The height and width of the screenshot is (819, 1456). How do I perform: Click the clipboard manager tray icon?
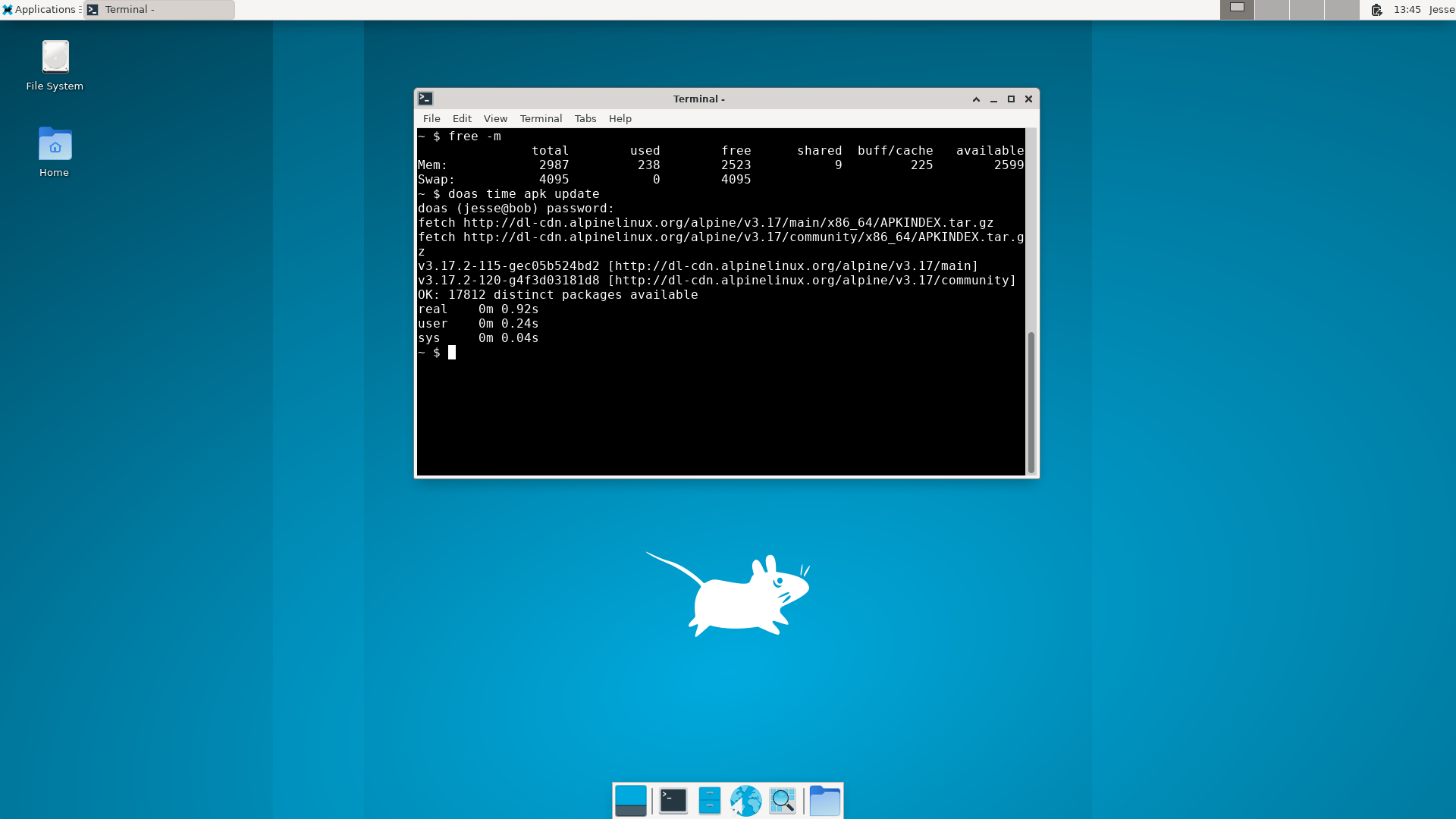click(x=1376, y=10)
